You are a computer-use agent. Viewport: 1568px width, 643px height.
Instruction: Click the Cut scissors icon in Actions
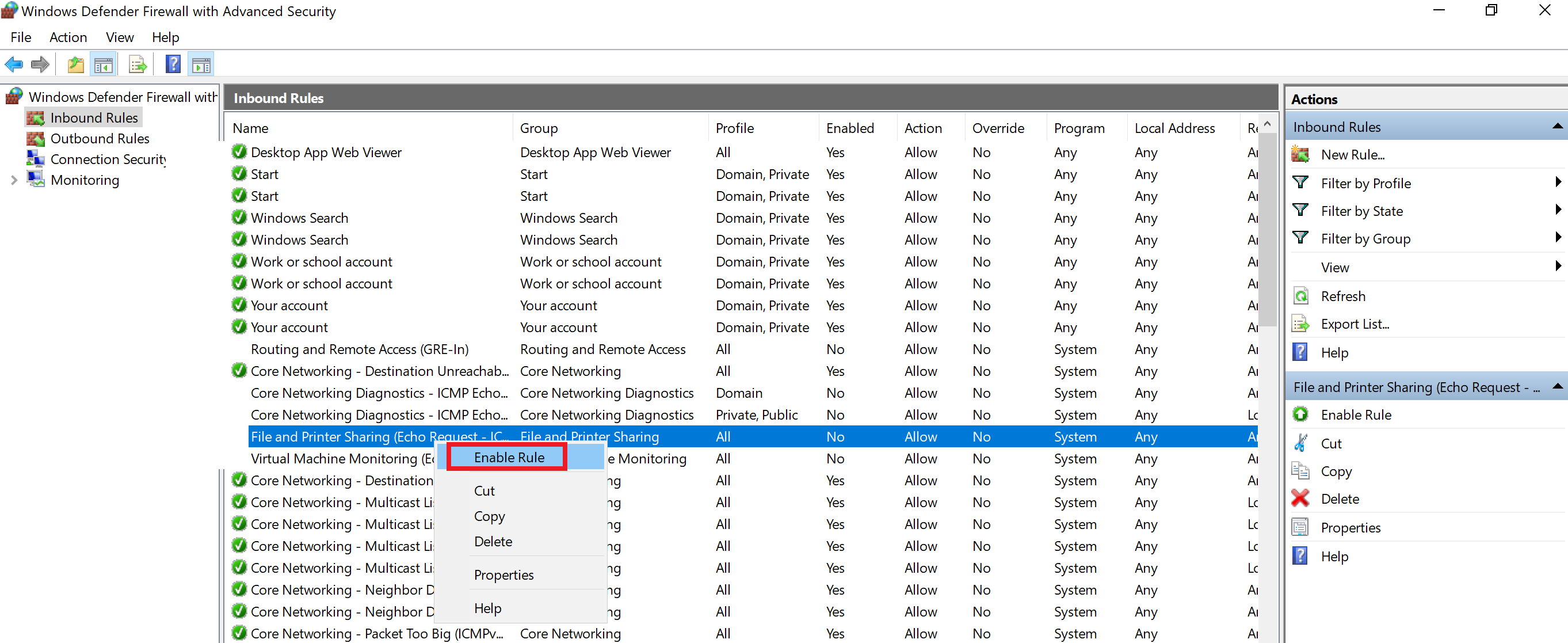click(x=1301, y=443)
